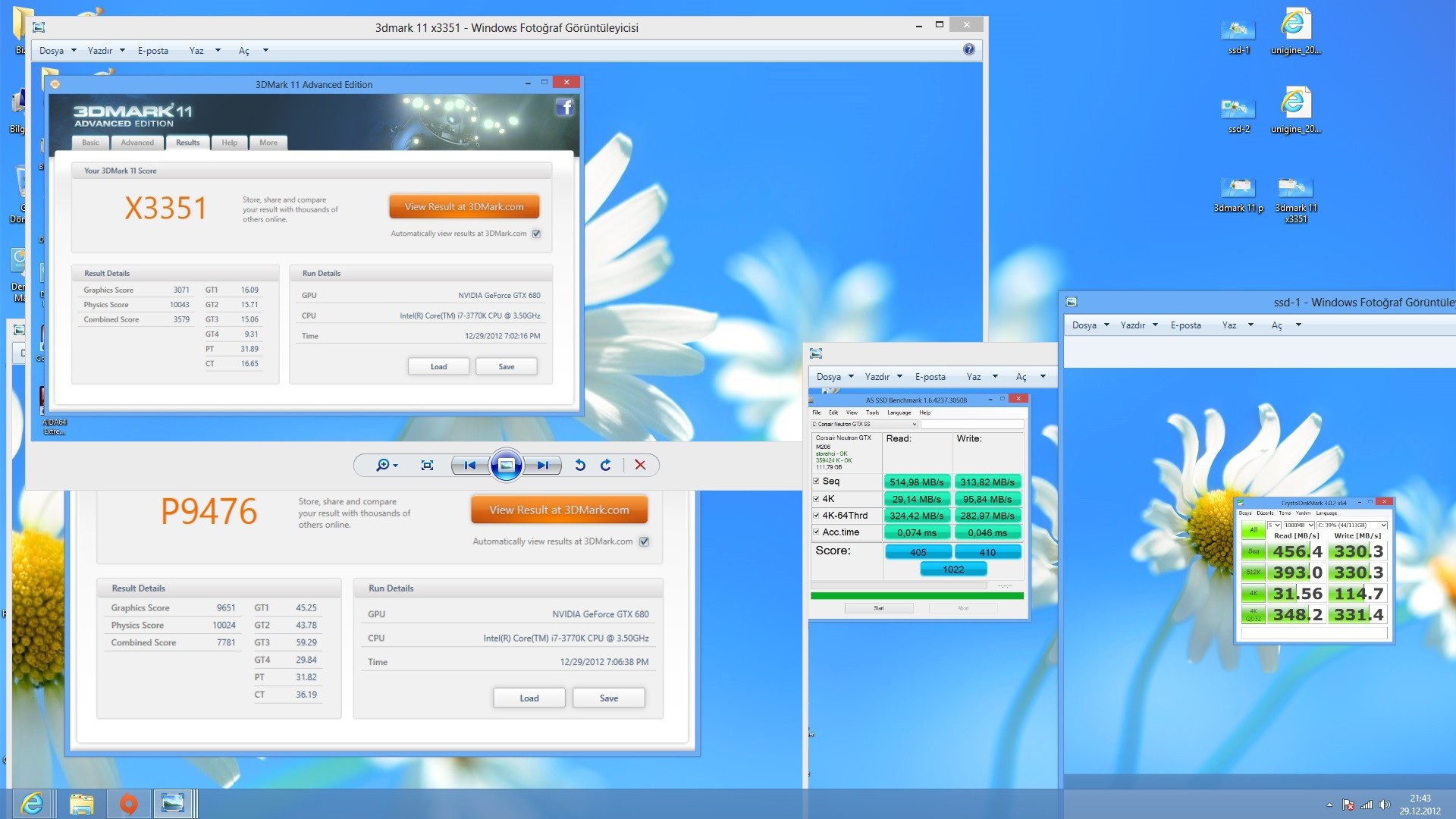The height and width of the screenshot is (819, 1456).
Task: Click the previous image navigation icon
Action: pos(468,464)
